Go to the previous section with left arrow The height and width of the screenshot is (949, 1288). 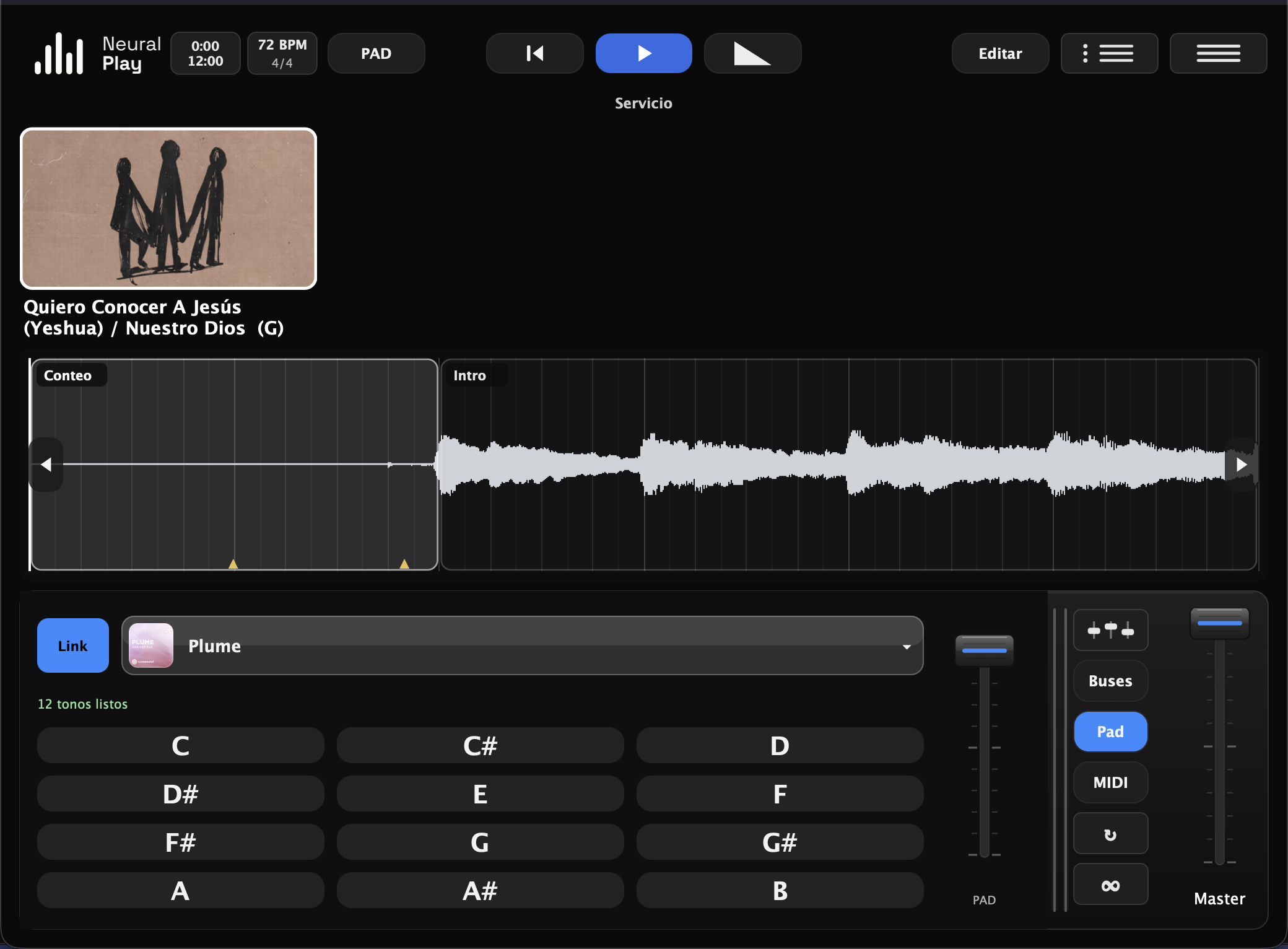(46, 465)
